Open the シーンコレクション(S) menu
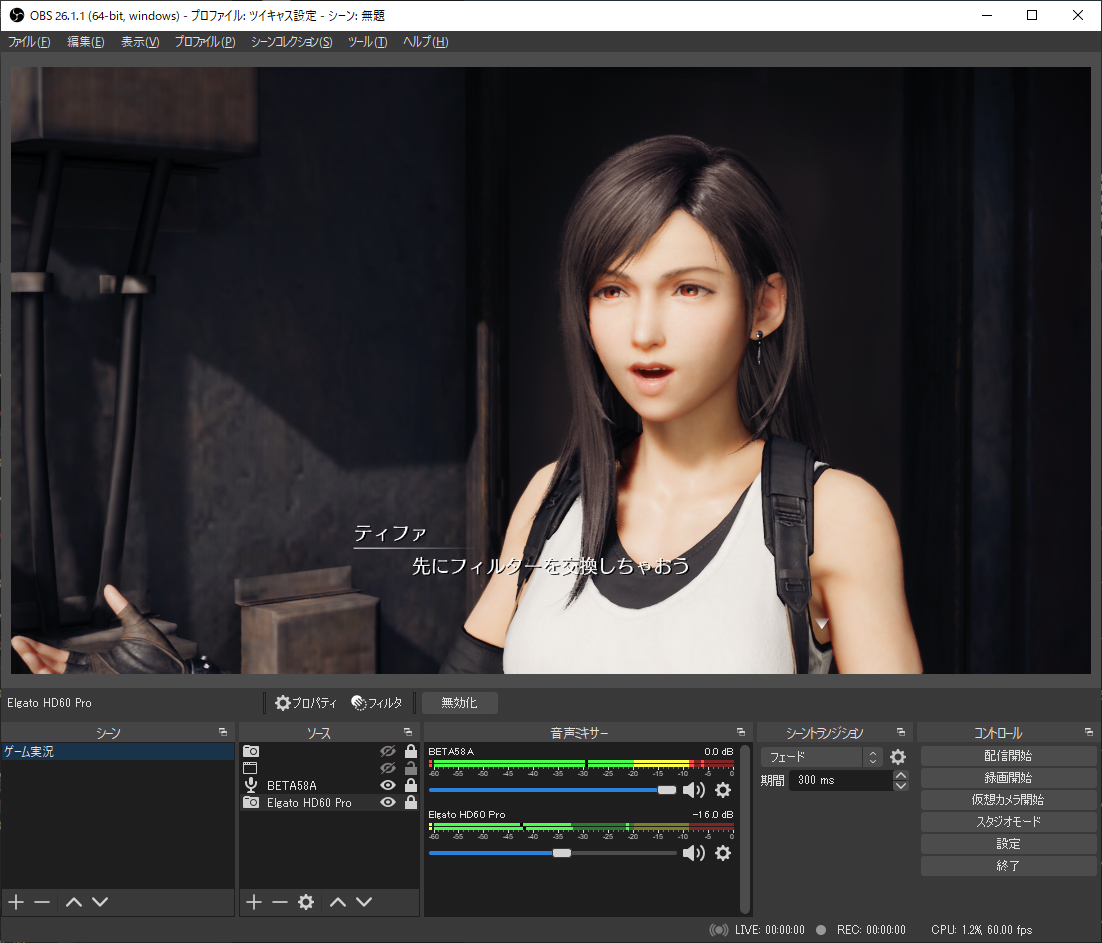Image resolution: width=1102 pixels, height=943 pixels. pyautogui.click(x=292, y=42)
